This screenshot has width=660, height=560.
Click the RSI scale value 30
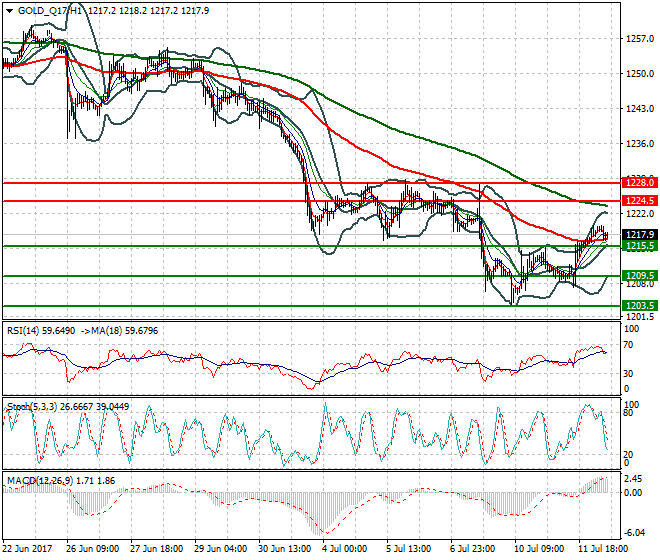click(x=628, y=373)
